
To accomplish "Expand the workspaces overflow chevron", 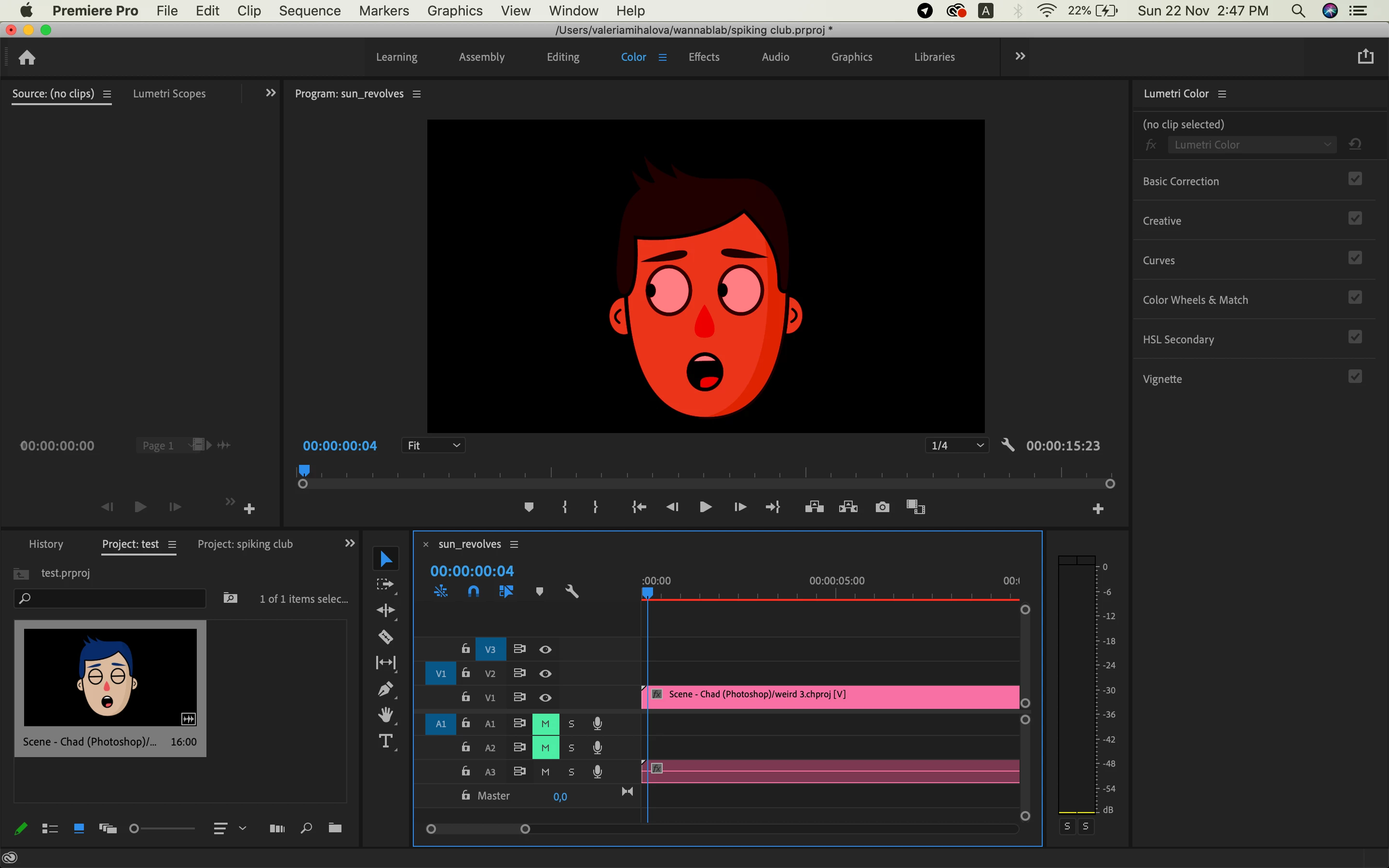I will 1020,56.
